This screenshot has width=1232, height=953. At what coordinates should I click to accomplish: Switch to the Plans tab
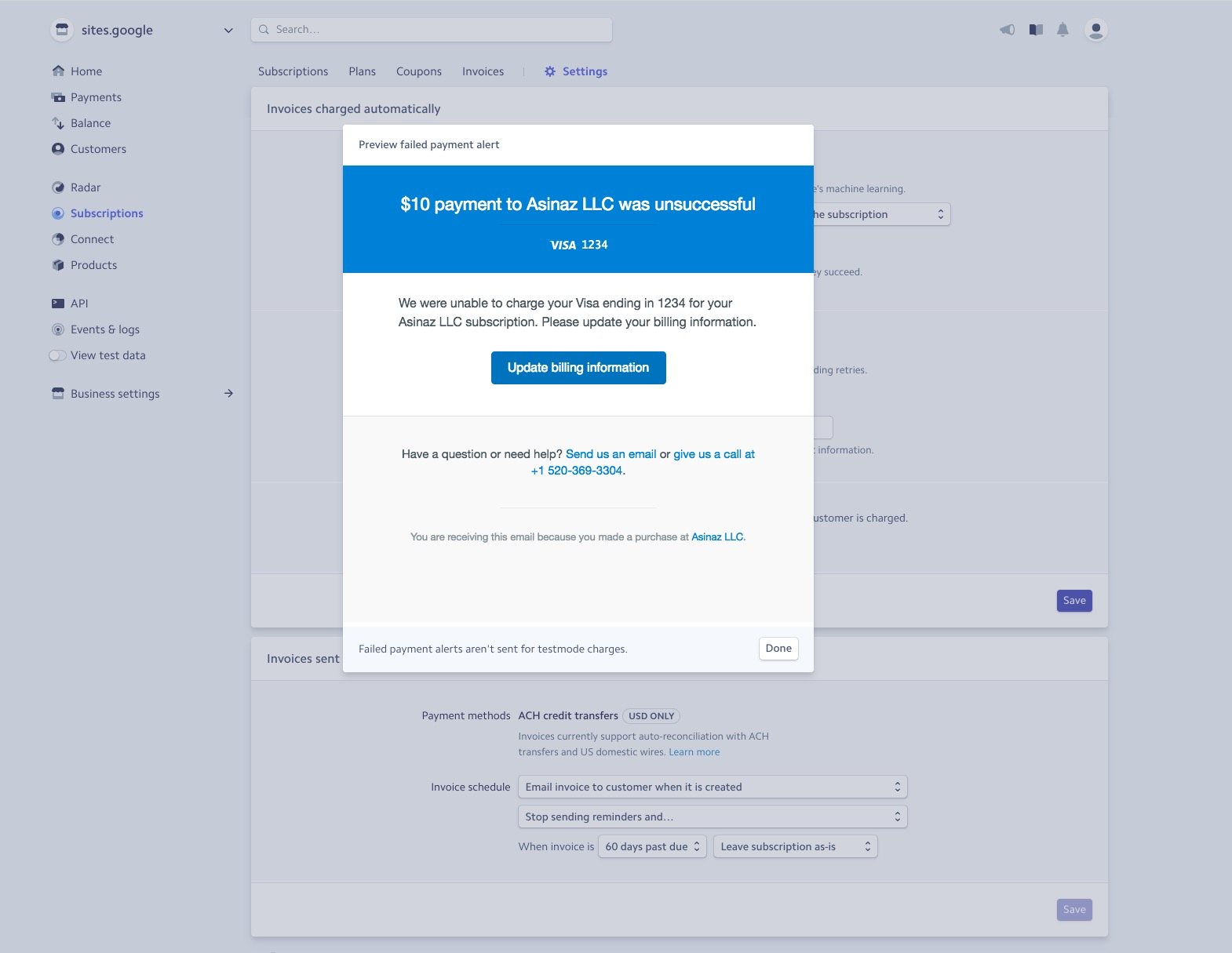coord(363,71)
